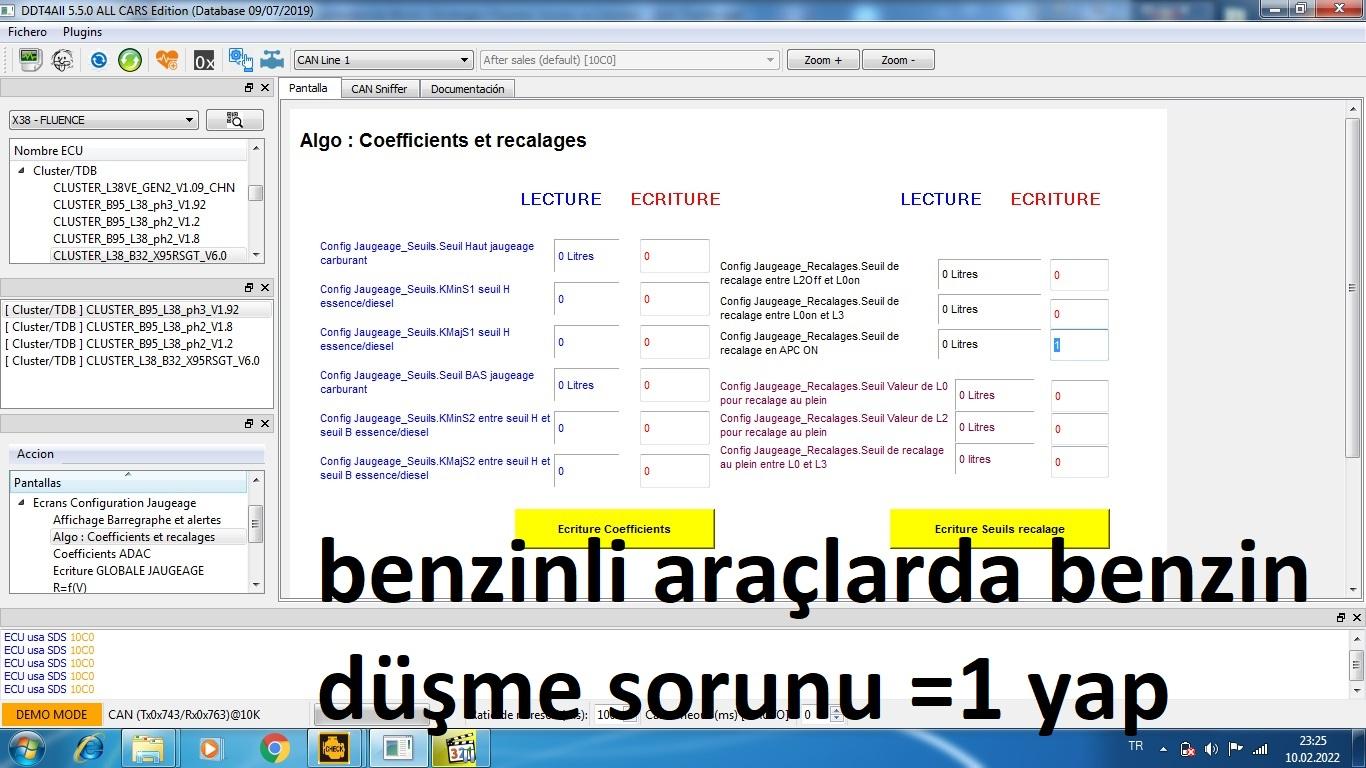Switch to the CAN Sniffer tab
The image size is (1366, 768).
[x=379, y=89]
